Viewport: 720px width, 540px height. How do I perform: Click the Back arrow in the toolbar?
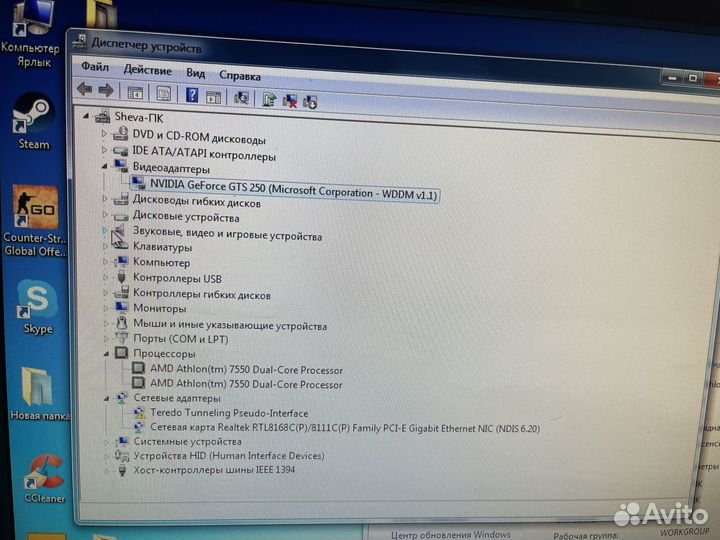[x=86, y=93]
